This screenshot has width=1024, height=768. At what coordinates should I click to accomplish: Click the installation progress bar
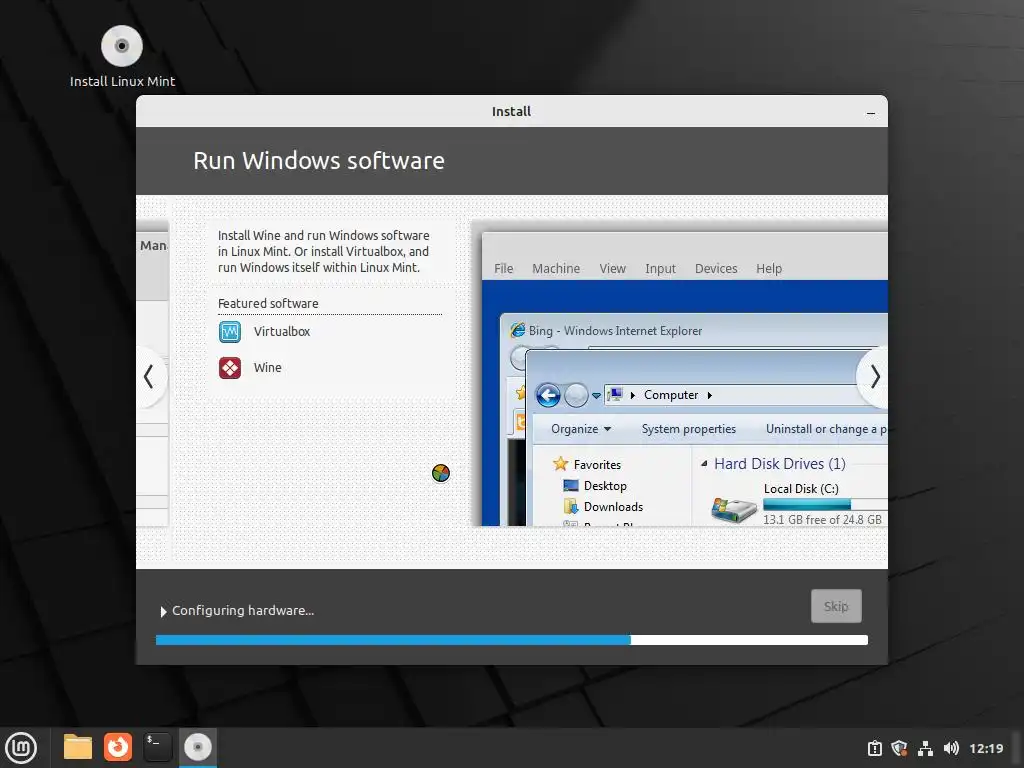512,640
